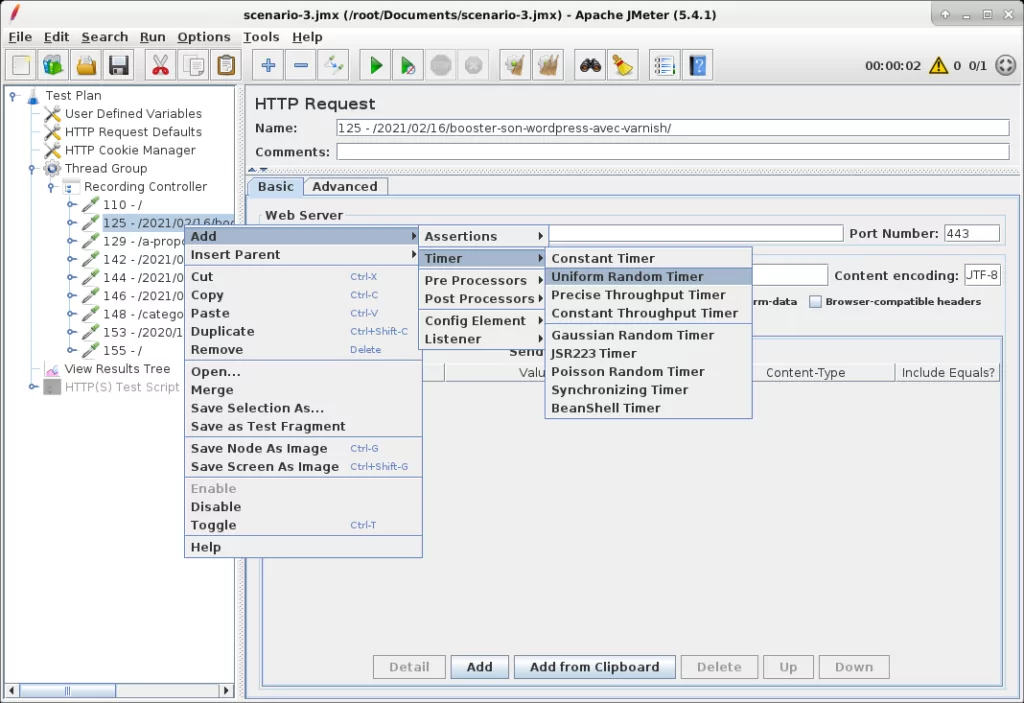Click the Paste clipboard toolbar icon
The width and height of the screenshot is (1024, 703).
pyautogui.click(x=226, y=65)
